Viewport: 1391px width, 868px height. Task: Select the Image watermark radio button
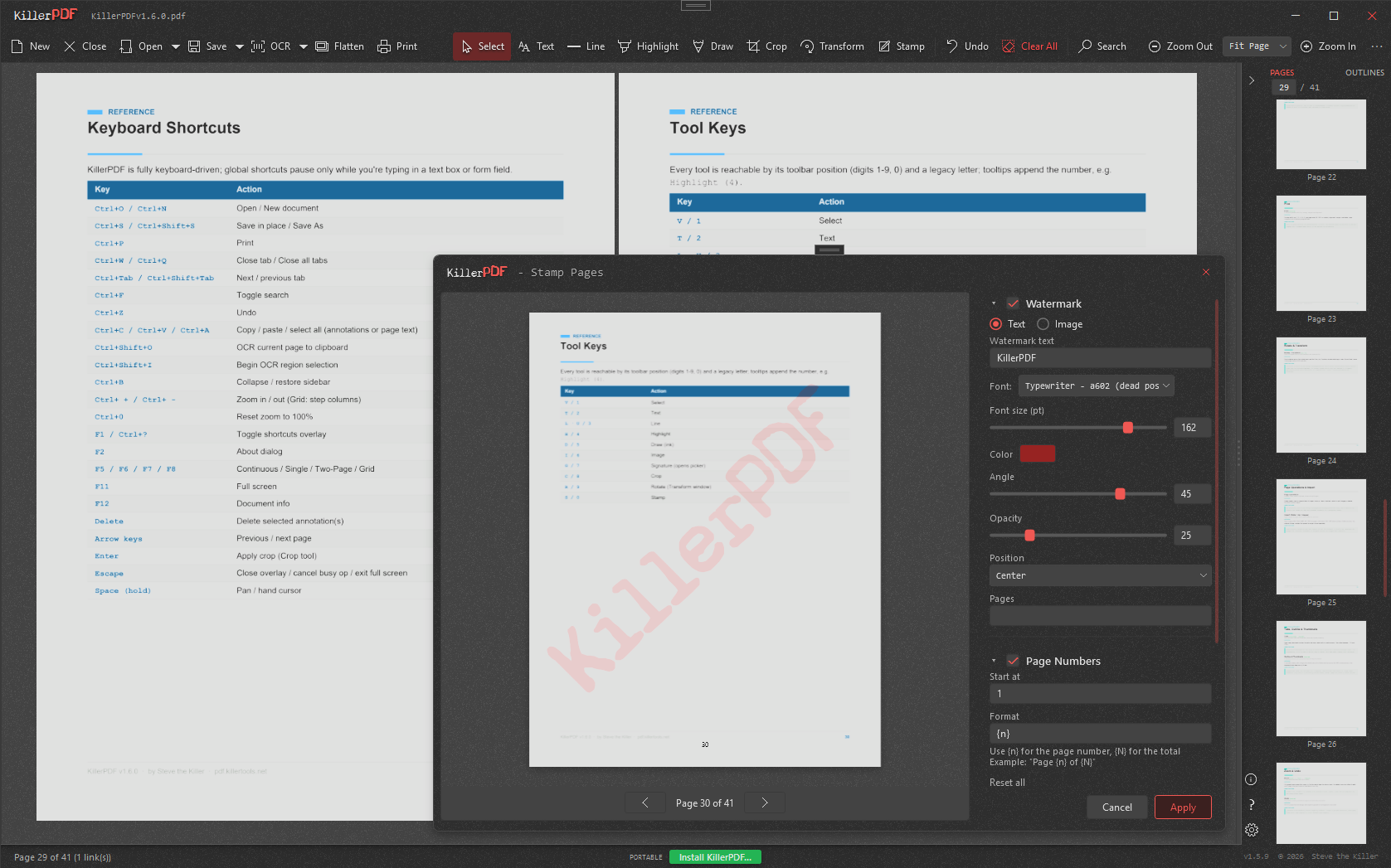pyautogui.click(x=1043, y=324)
